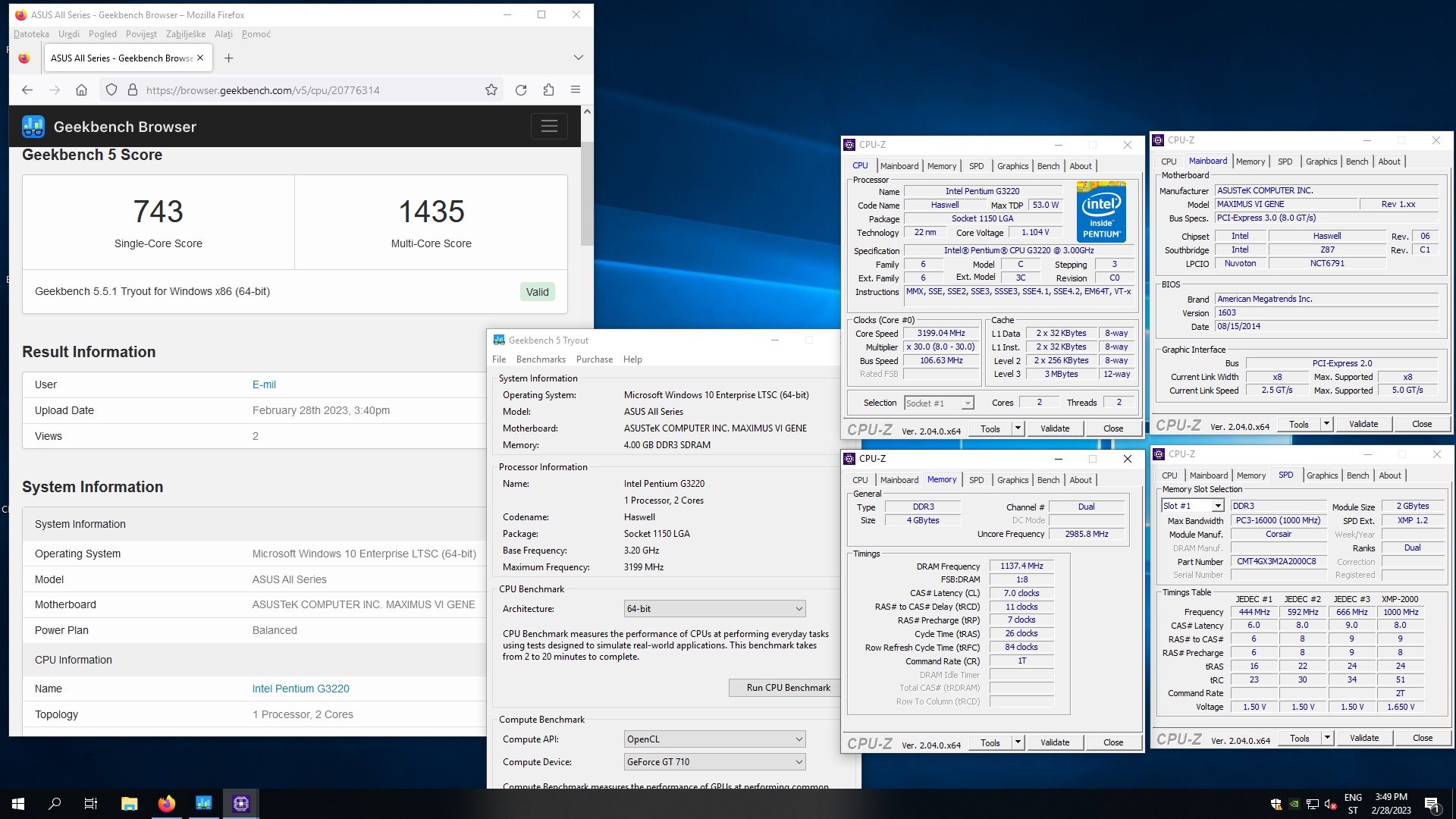Click the volume icon in system tray

pyautogui.click(x=1330, y=805)
